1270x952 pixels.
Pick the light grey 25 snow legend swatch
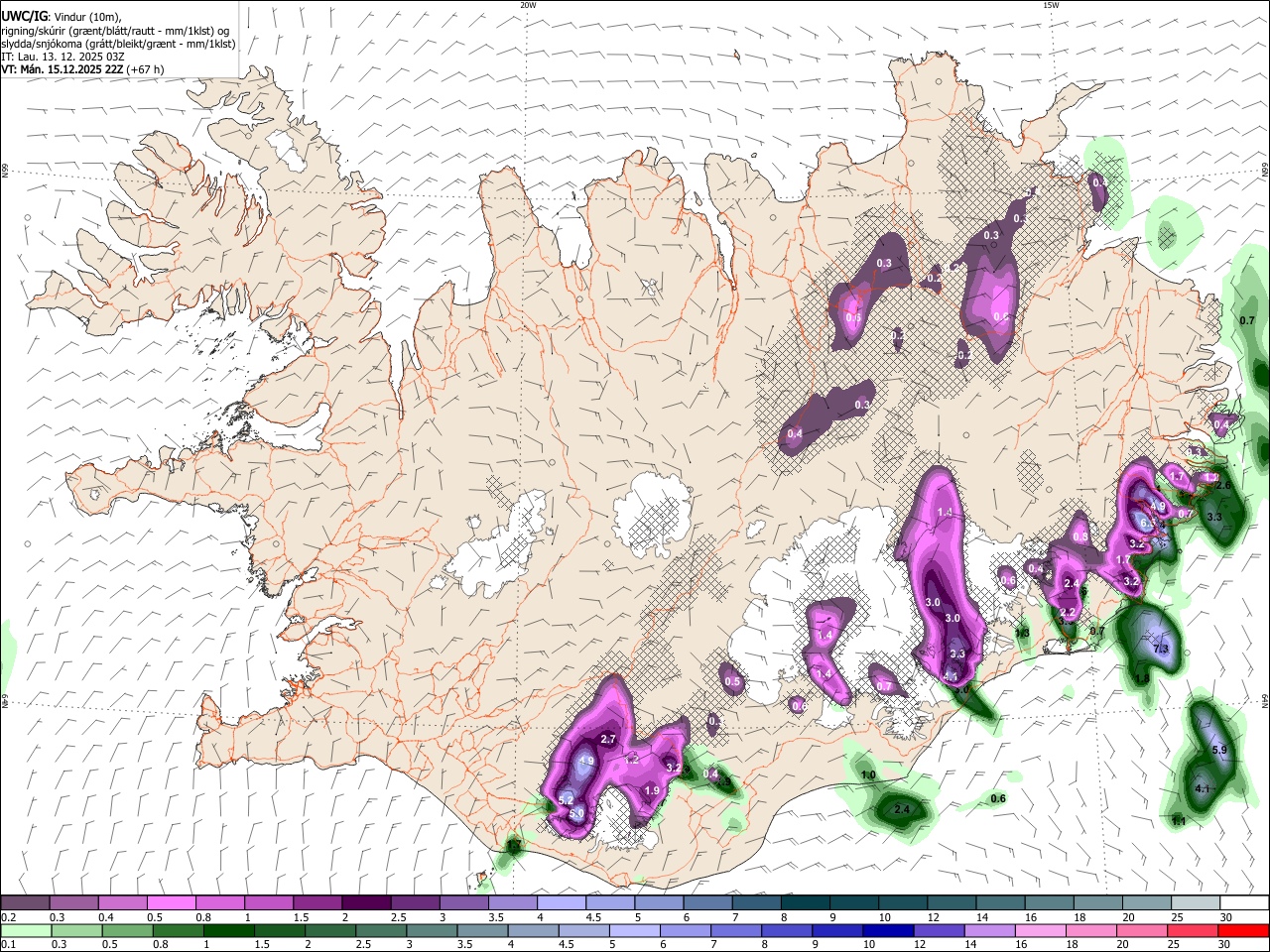1196,902
